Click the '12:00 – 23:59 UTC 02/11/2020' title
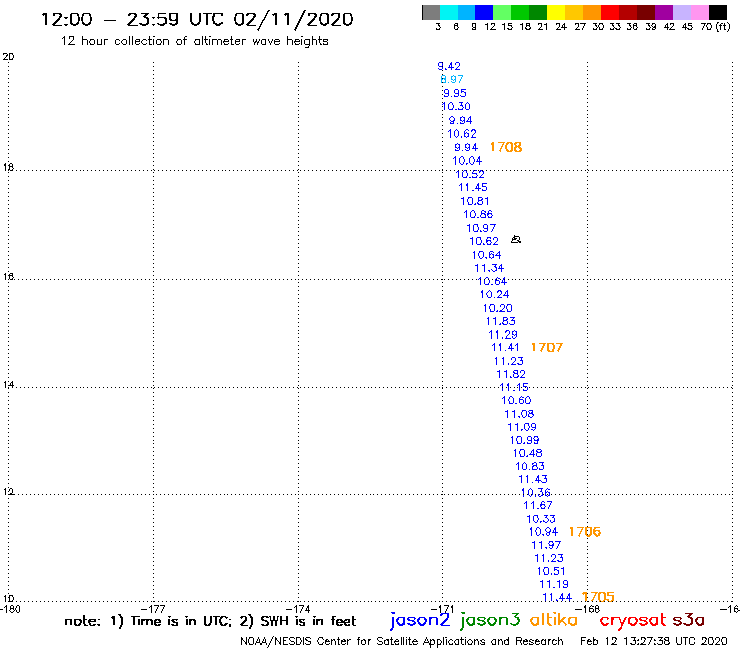 click(197, 19)
